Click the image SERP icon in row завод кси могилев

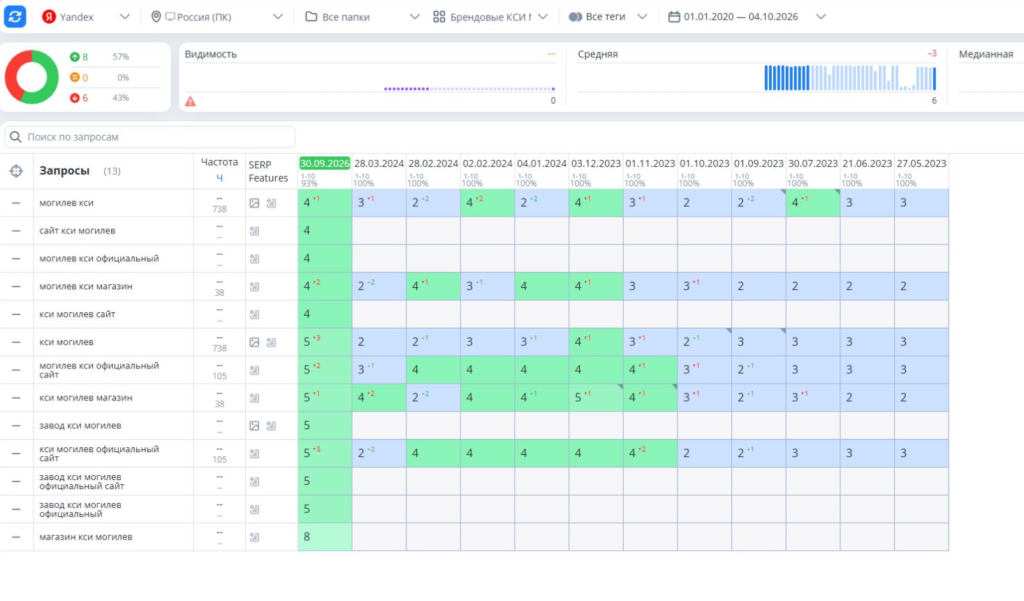point(254,426)
